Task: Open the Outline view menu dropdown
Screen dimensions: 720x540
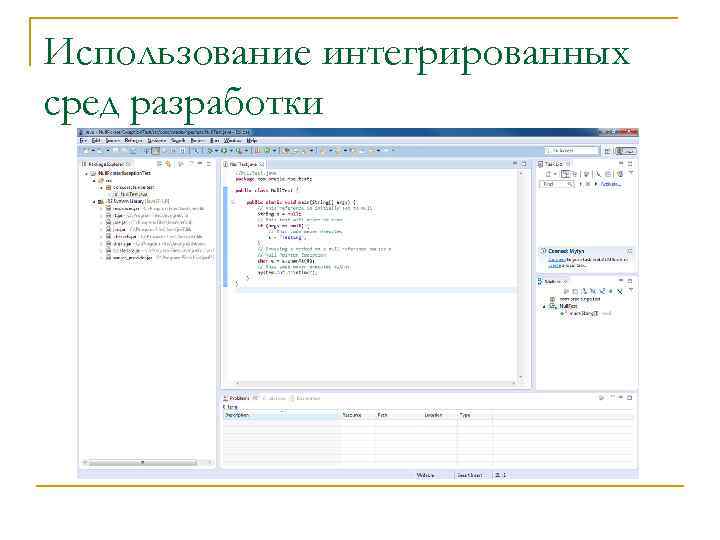Action: point(631,291)
